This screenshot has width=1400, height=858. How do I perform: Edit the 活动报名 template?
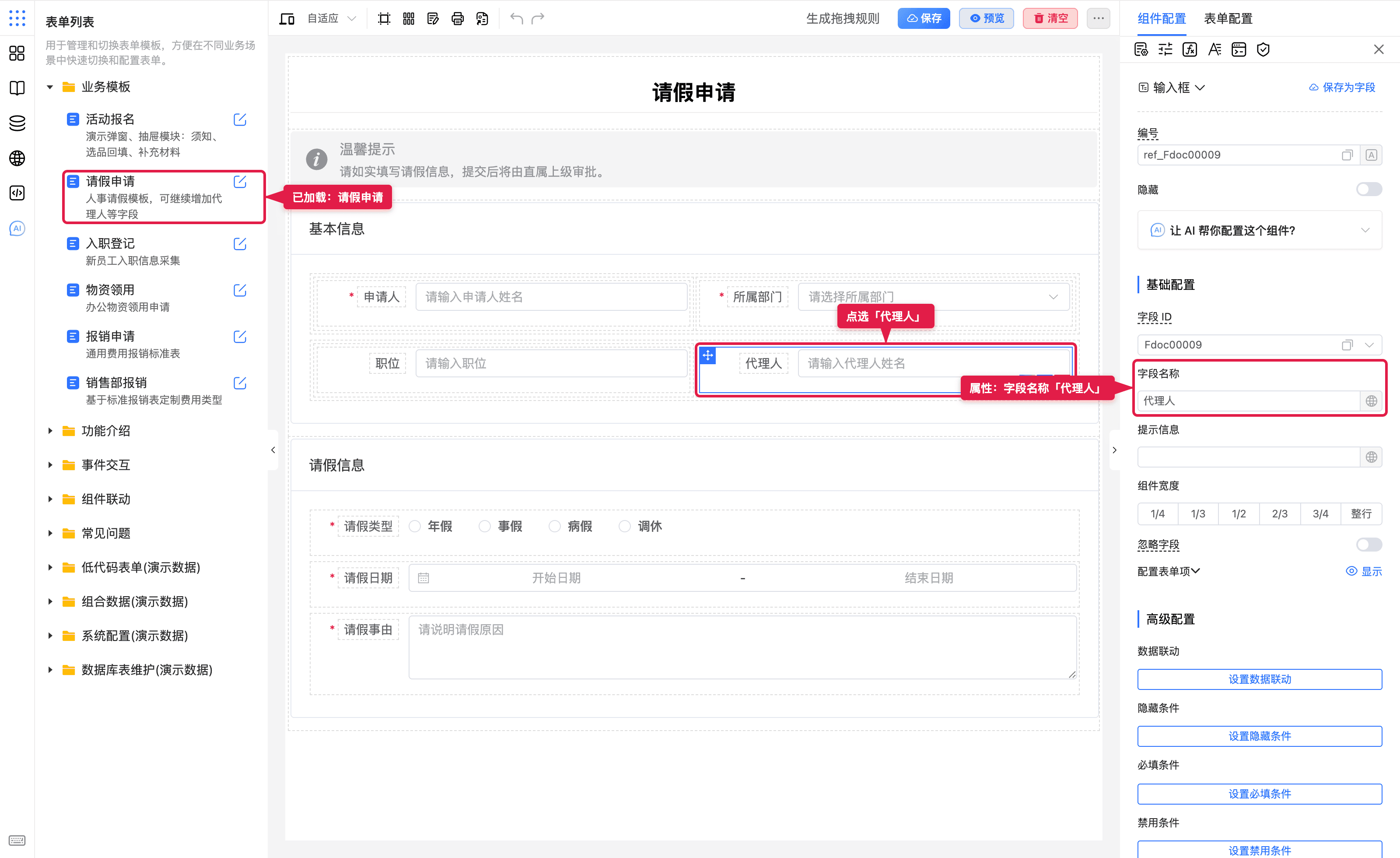click(x=240, y=120)
